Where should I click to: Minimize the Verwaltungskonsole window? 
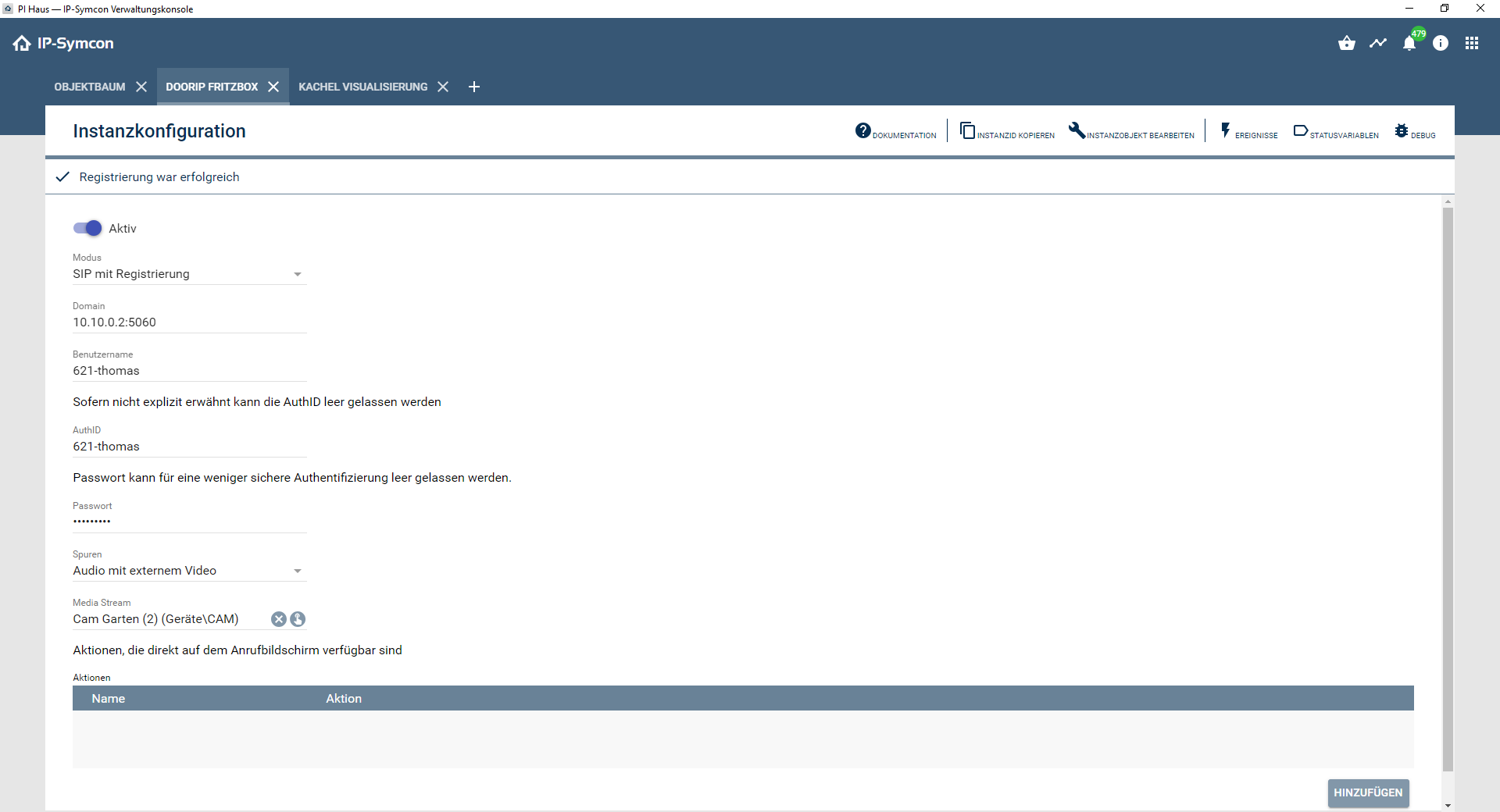(1409, 9)
